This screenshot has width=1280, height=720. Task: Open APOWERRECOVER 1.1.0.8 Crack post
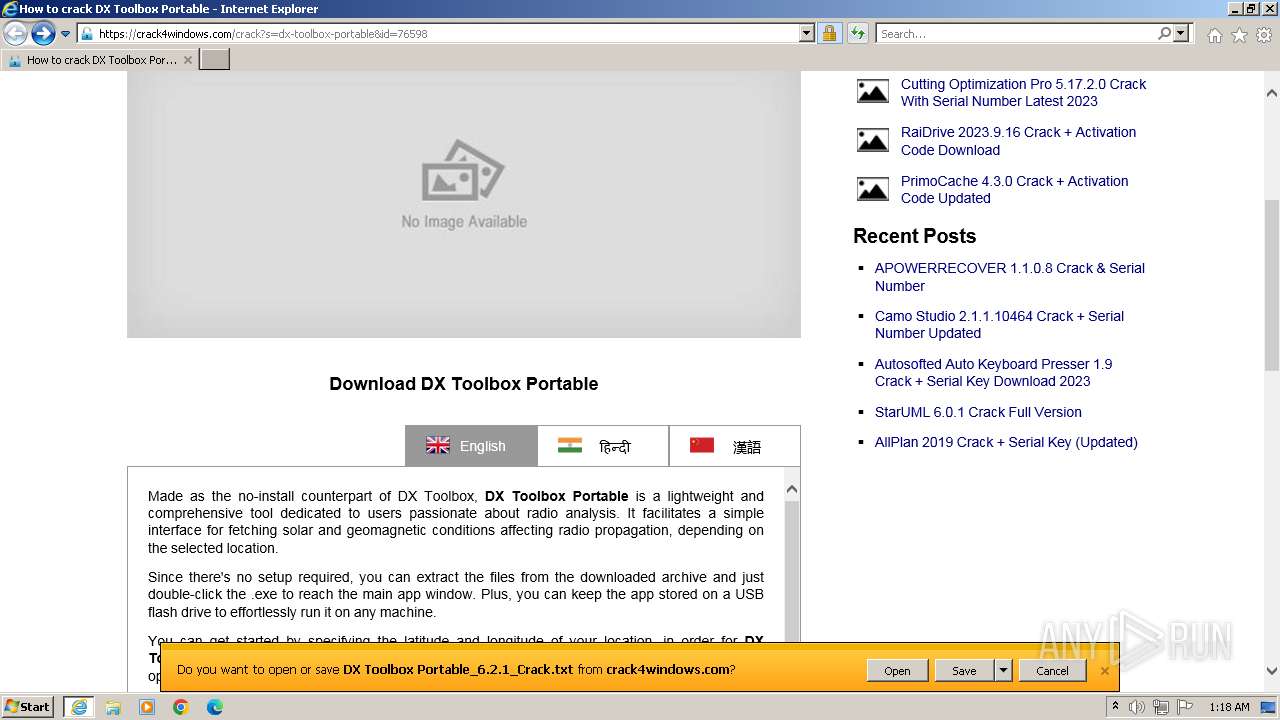tap(1010, 277)
